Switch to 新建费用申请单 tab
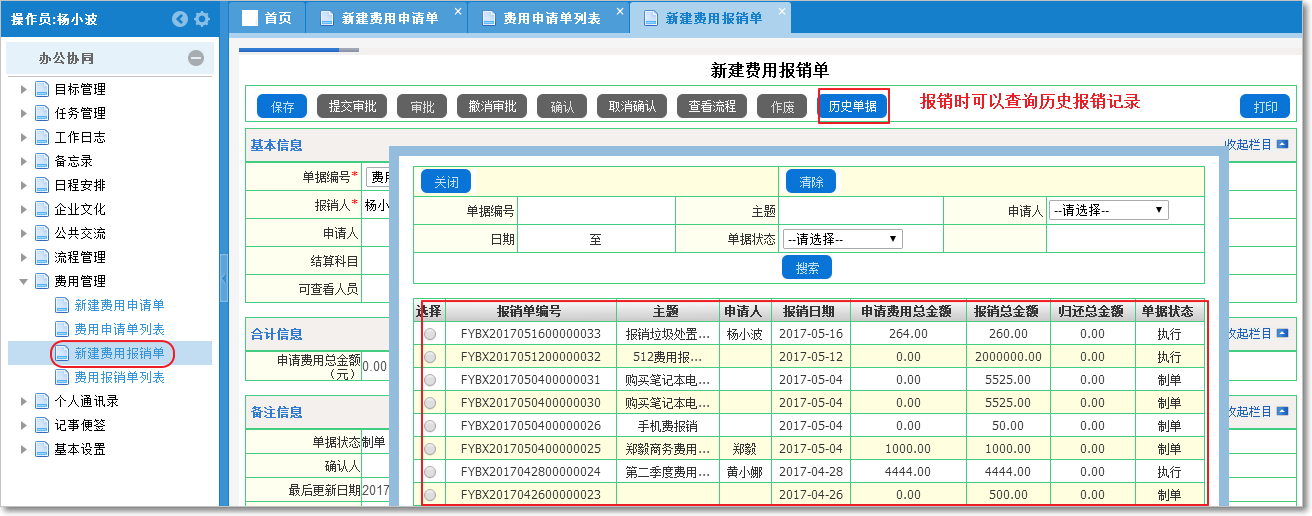Screen dimensions: 1312x516 click(x=386, y=18)
